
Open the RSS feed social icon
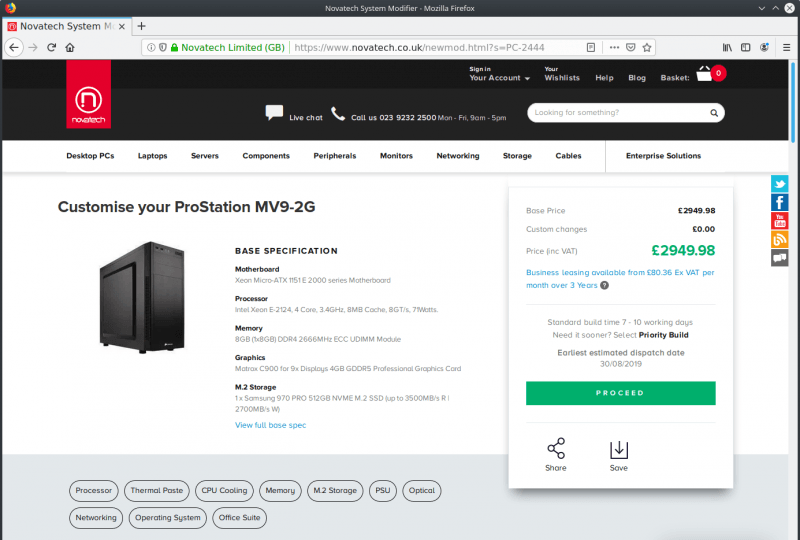(779, 239)
